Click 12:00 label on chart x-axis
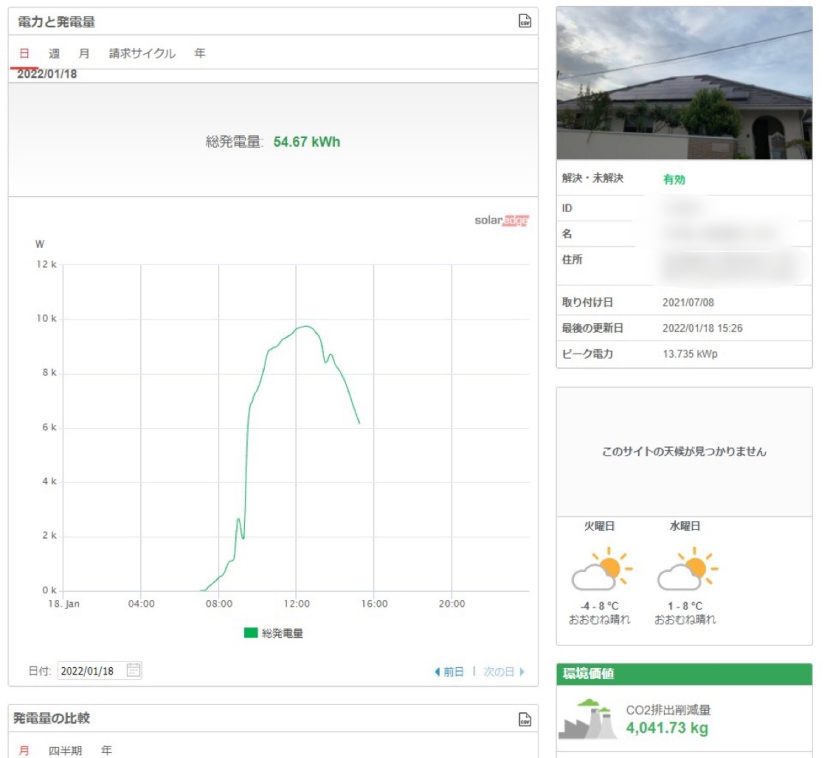Viewport: 830px width, 758px height. click(296, 603)
